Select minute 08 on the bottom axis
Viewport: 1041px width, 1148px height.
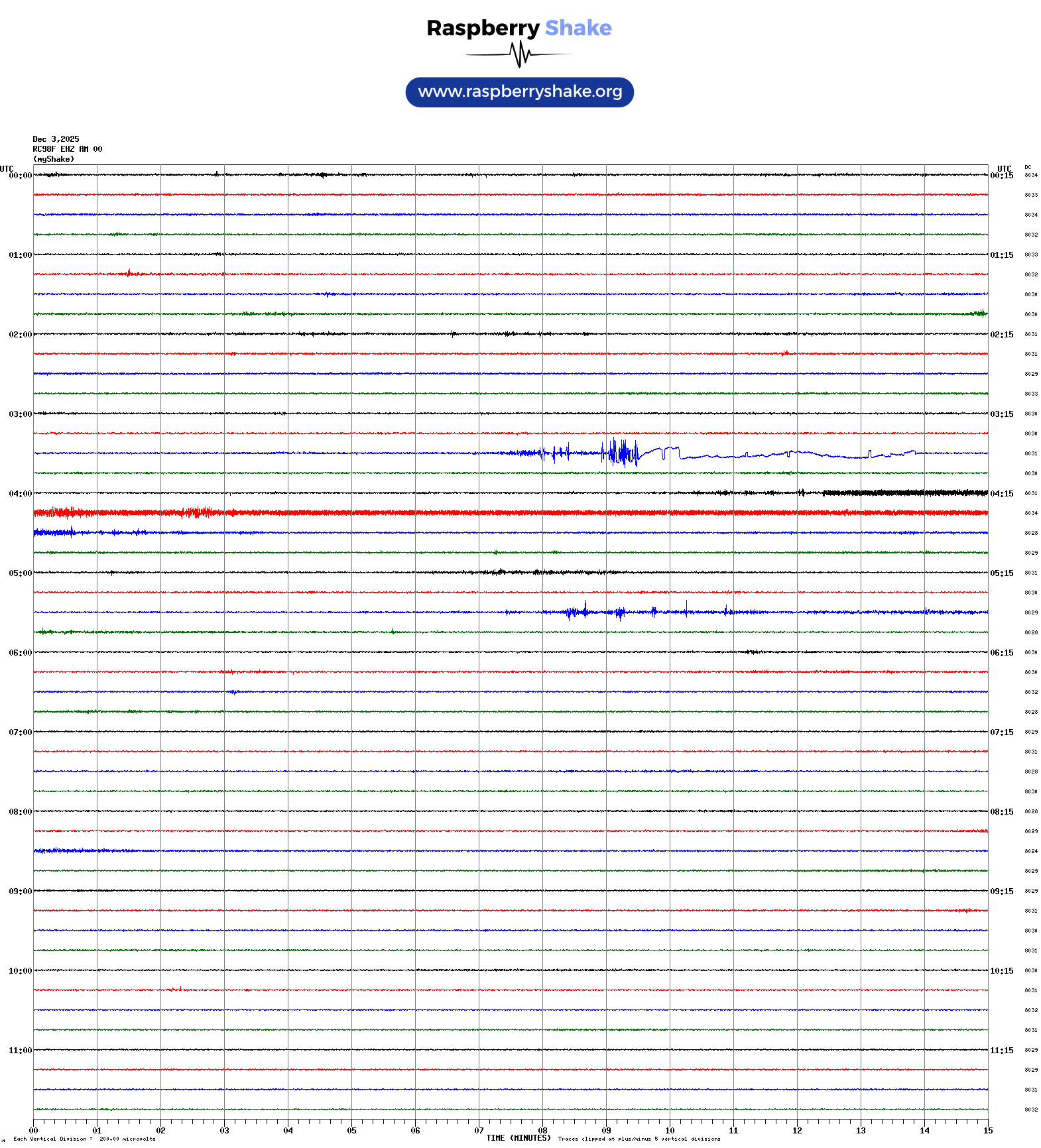(x=542, y=1131)
